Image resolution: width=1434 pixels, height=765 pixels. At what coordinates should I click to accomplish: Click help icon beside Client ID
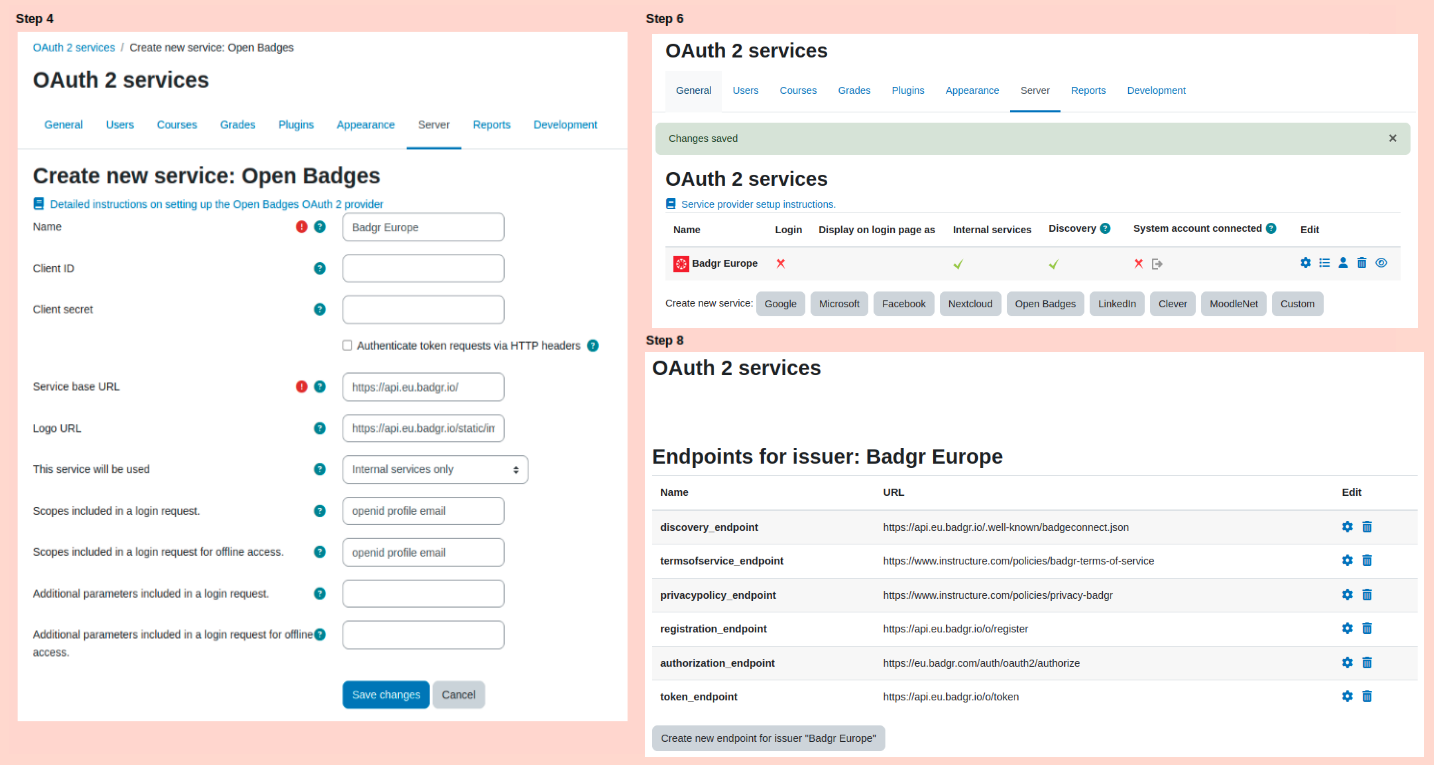[320, 268]
